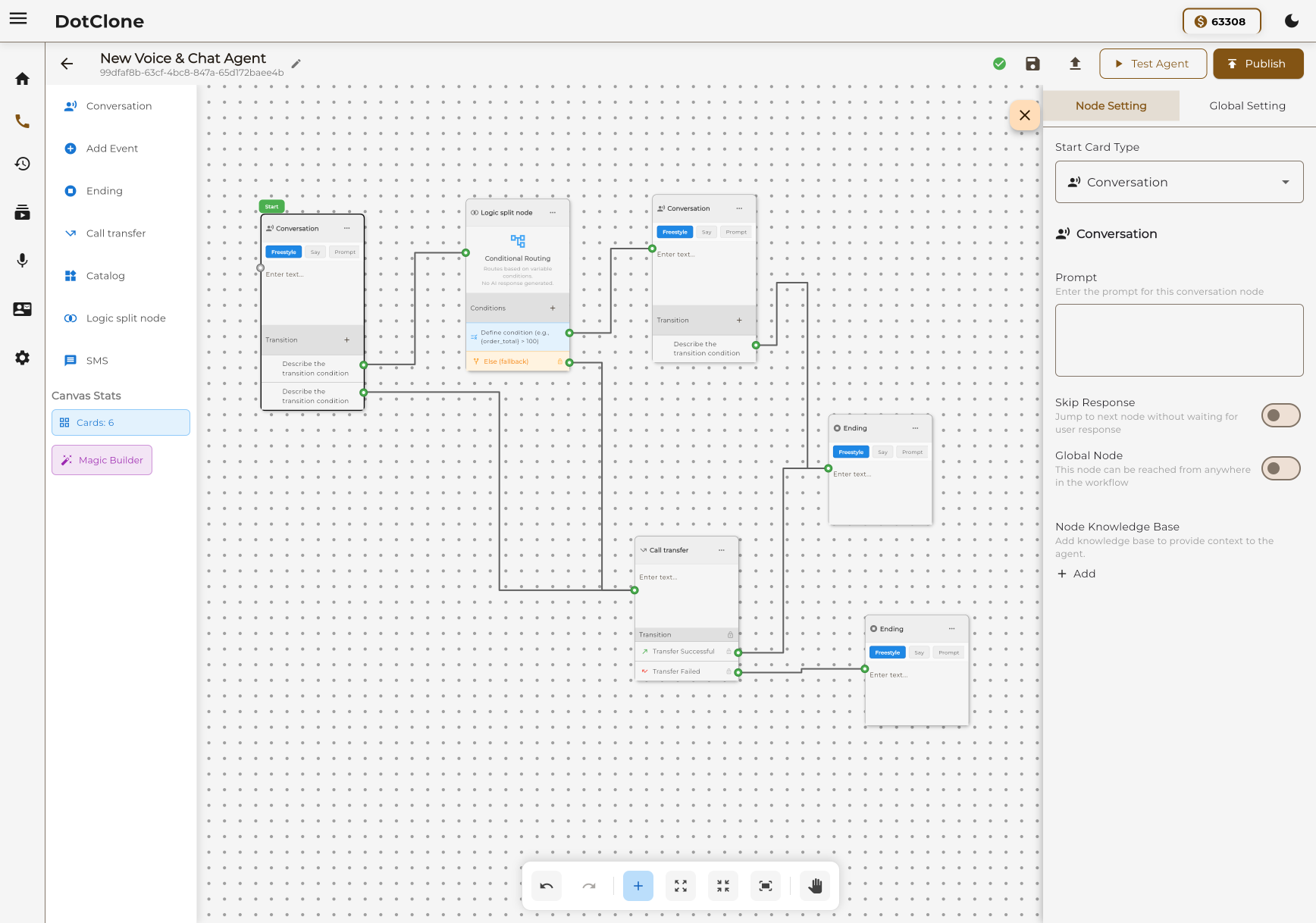
Task: Click Transfer Successful row in Call transfer card
Action: coord(686,652)
